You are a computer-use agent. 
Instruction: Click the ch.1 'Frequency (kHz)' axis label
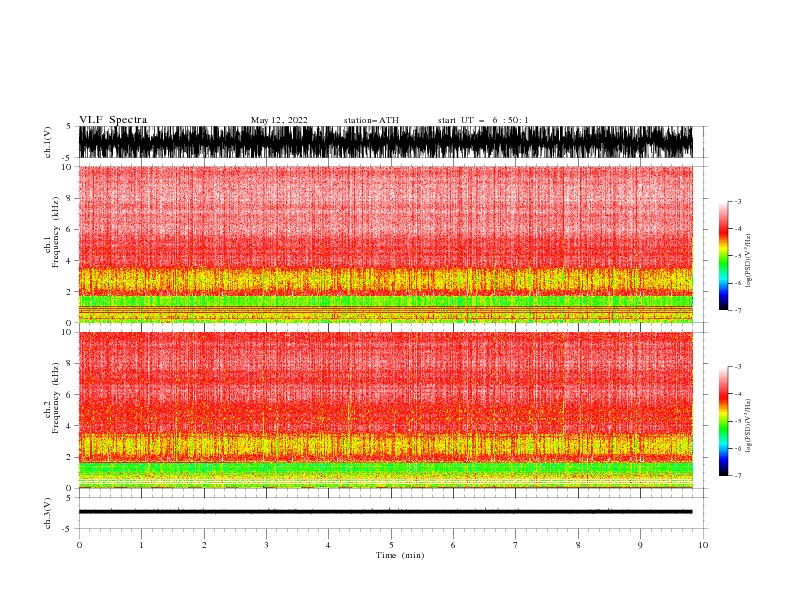pyautogui.click(x=56, y=232)
